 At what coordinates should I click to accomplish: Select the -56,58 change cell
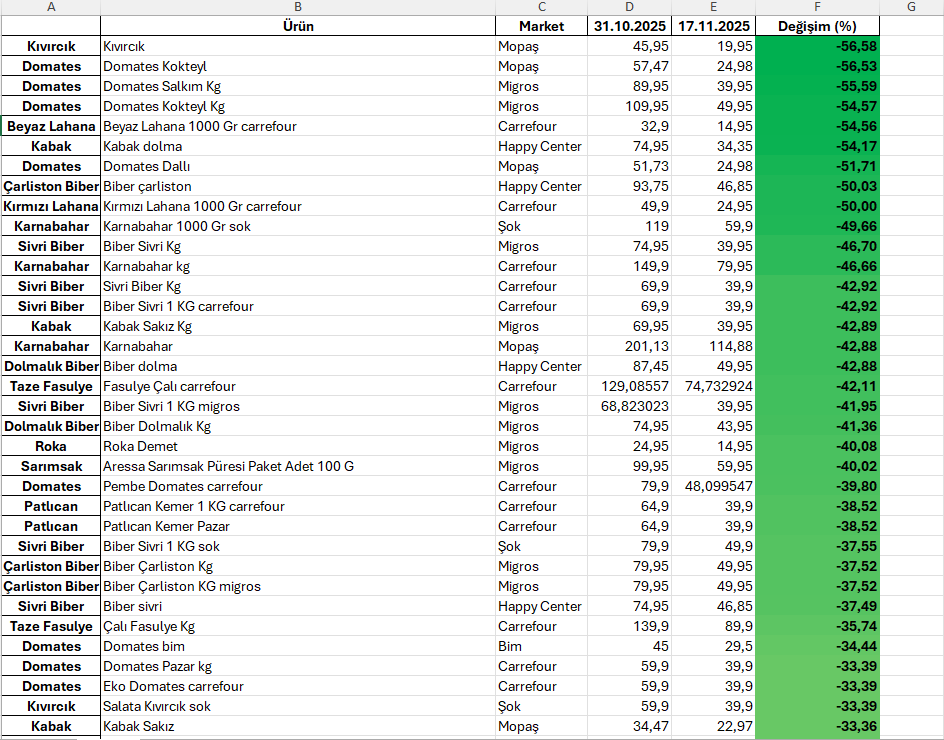(x=818, y=46)
